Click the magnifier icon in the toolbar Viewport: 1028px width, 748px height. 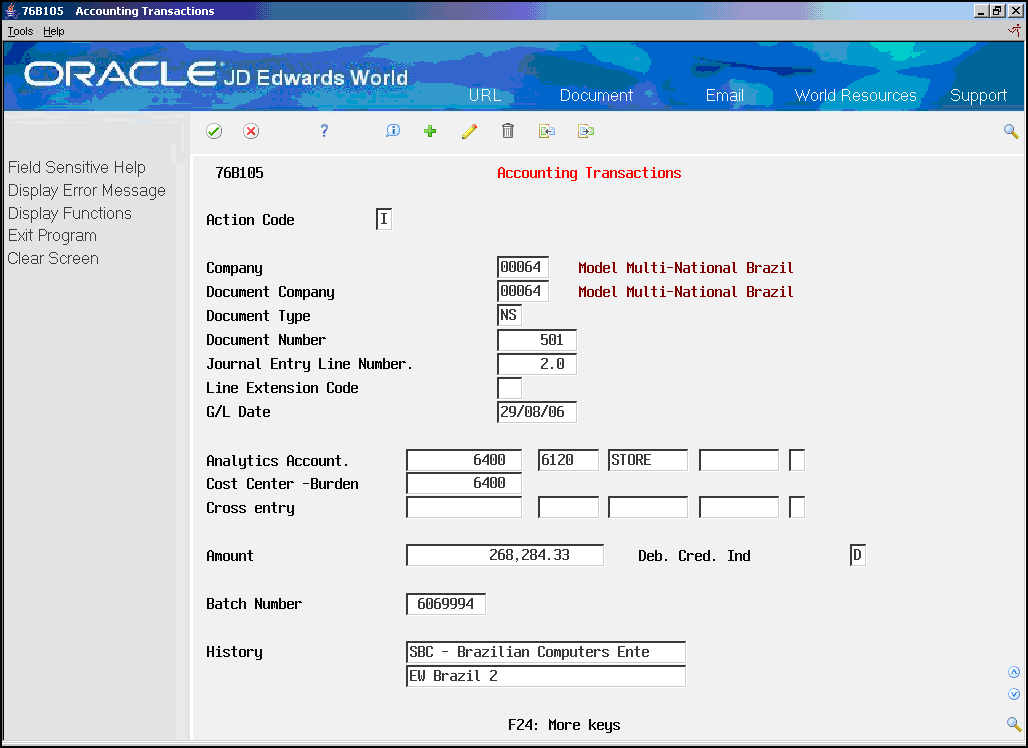pyautogui.click(x=1011, y=131)
